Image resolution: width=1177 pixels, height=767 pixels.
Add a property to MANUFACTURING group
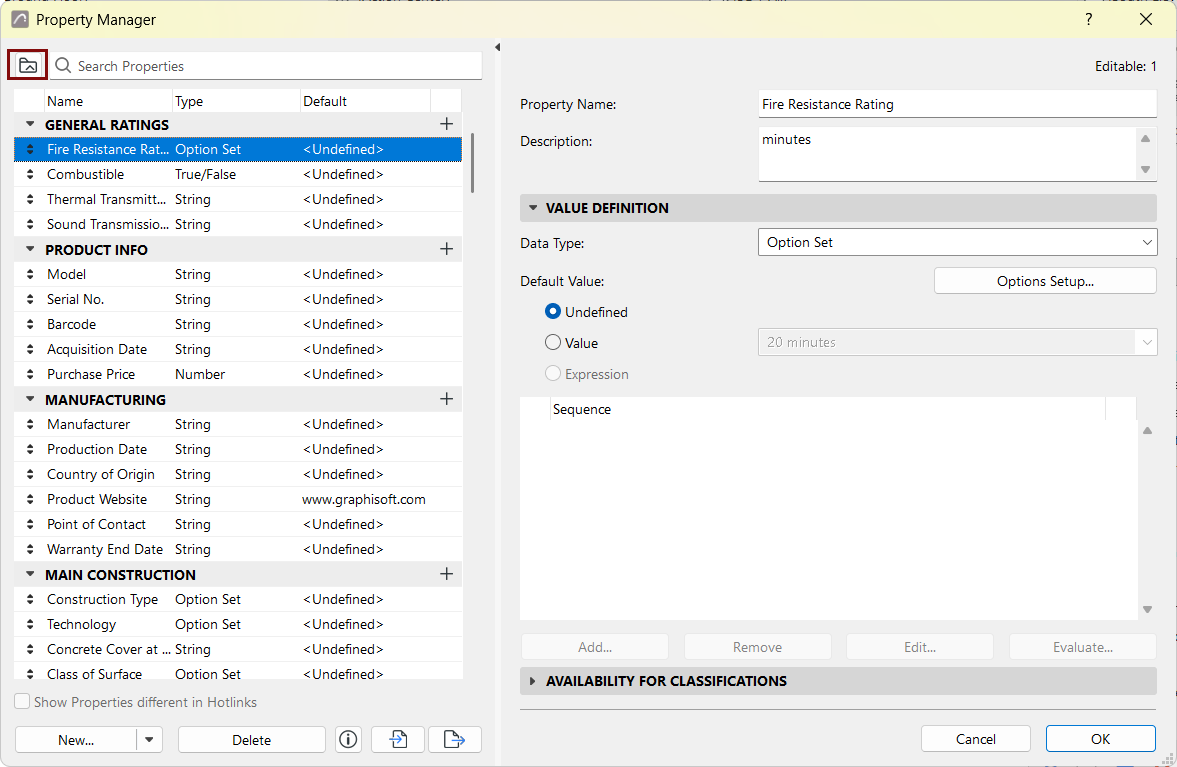pyautogui.click(x=447, y=399)
